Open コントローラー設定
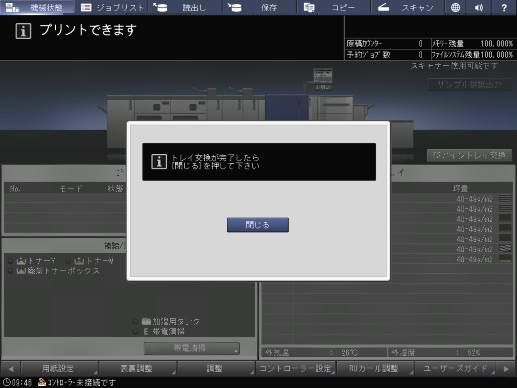Image resolution: width=517 pixels, height=388 pixels. (x=296, y=368)
